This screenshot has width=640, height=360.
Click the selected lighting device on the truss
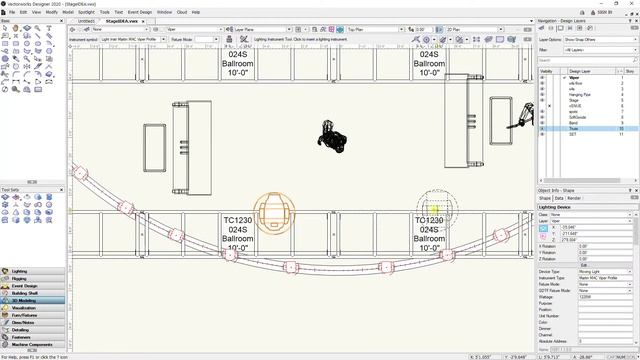[274, 213]
